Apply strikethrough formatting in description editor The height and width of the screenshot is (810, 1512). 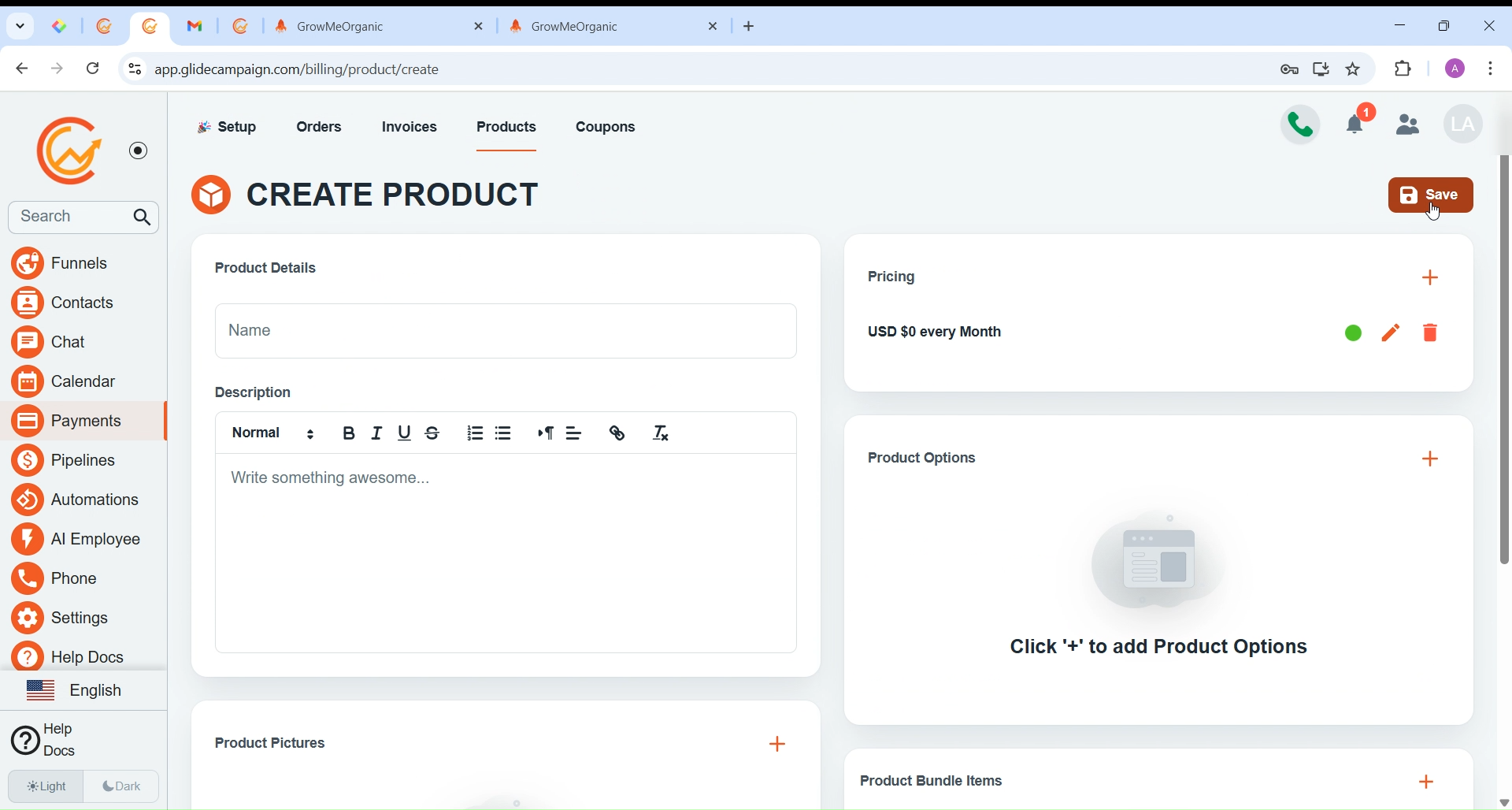click(434, 434)
